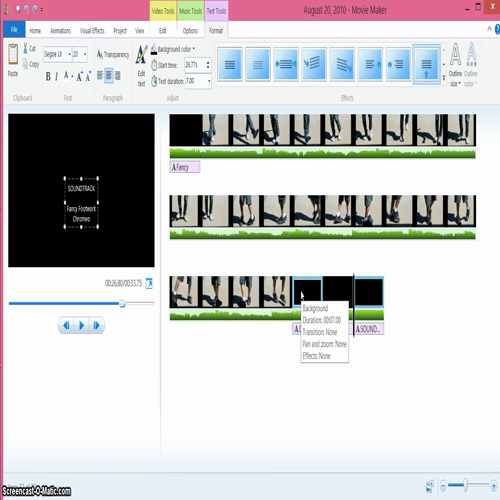Expand the full text effects gallery
This screenshot has width=500, height=500.
point(444,78)
